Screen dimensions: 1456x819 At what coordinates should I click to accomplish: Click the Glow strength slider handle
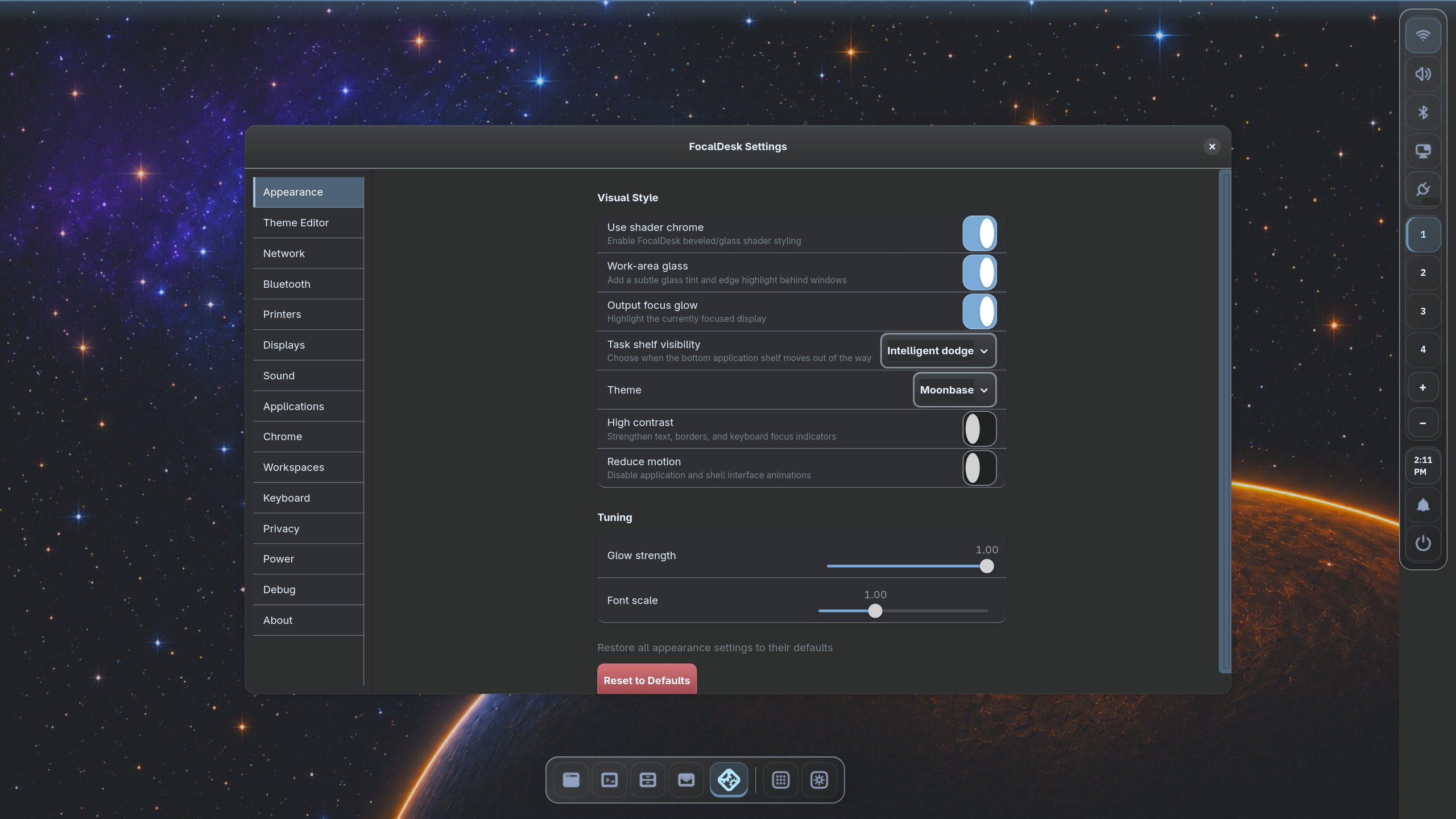987,566
